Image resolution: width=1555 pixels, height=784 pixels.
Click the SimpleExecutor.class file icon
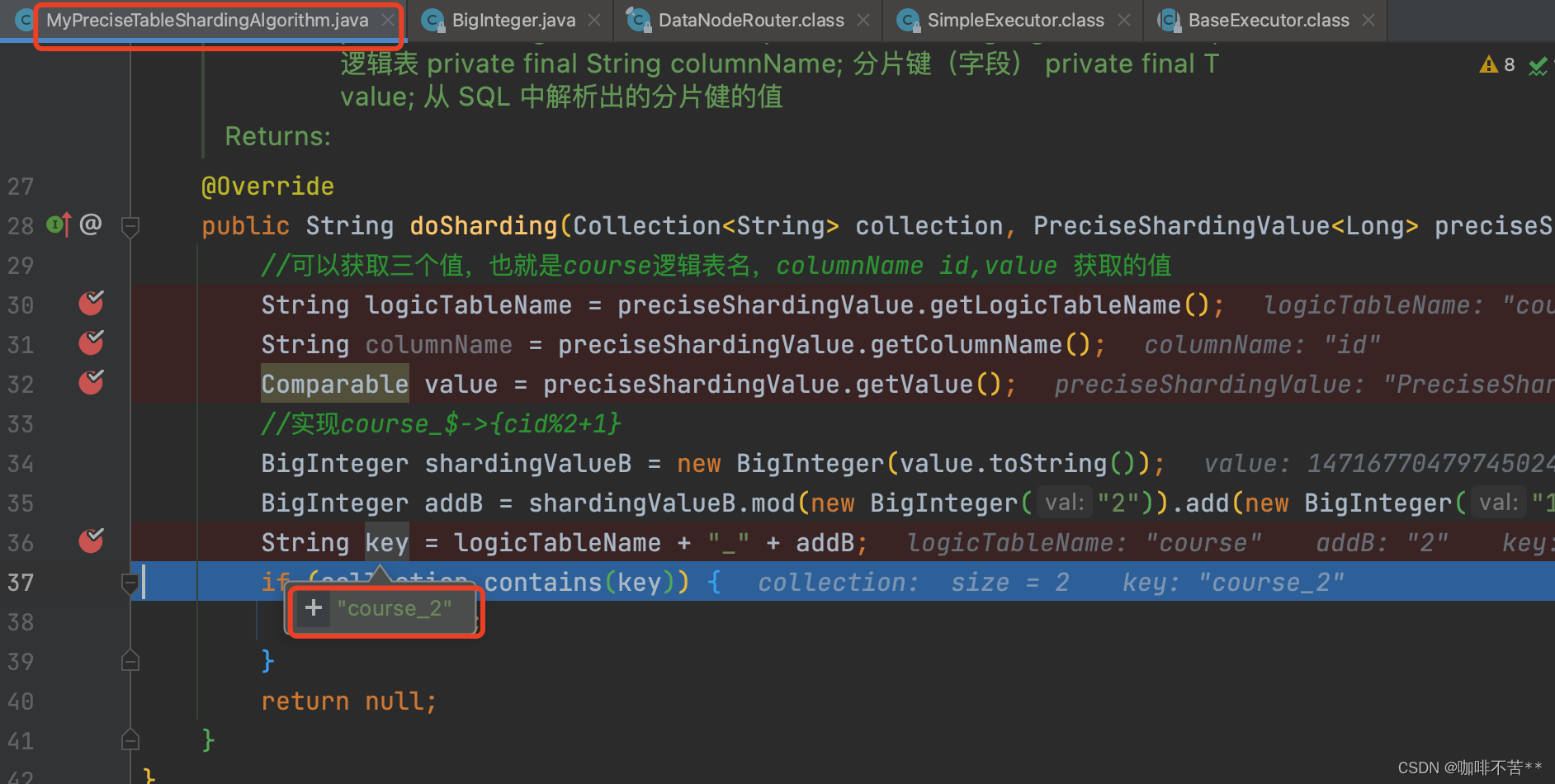pyautogui.click(x=908, y=20)
